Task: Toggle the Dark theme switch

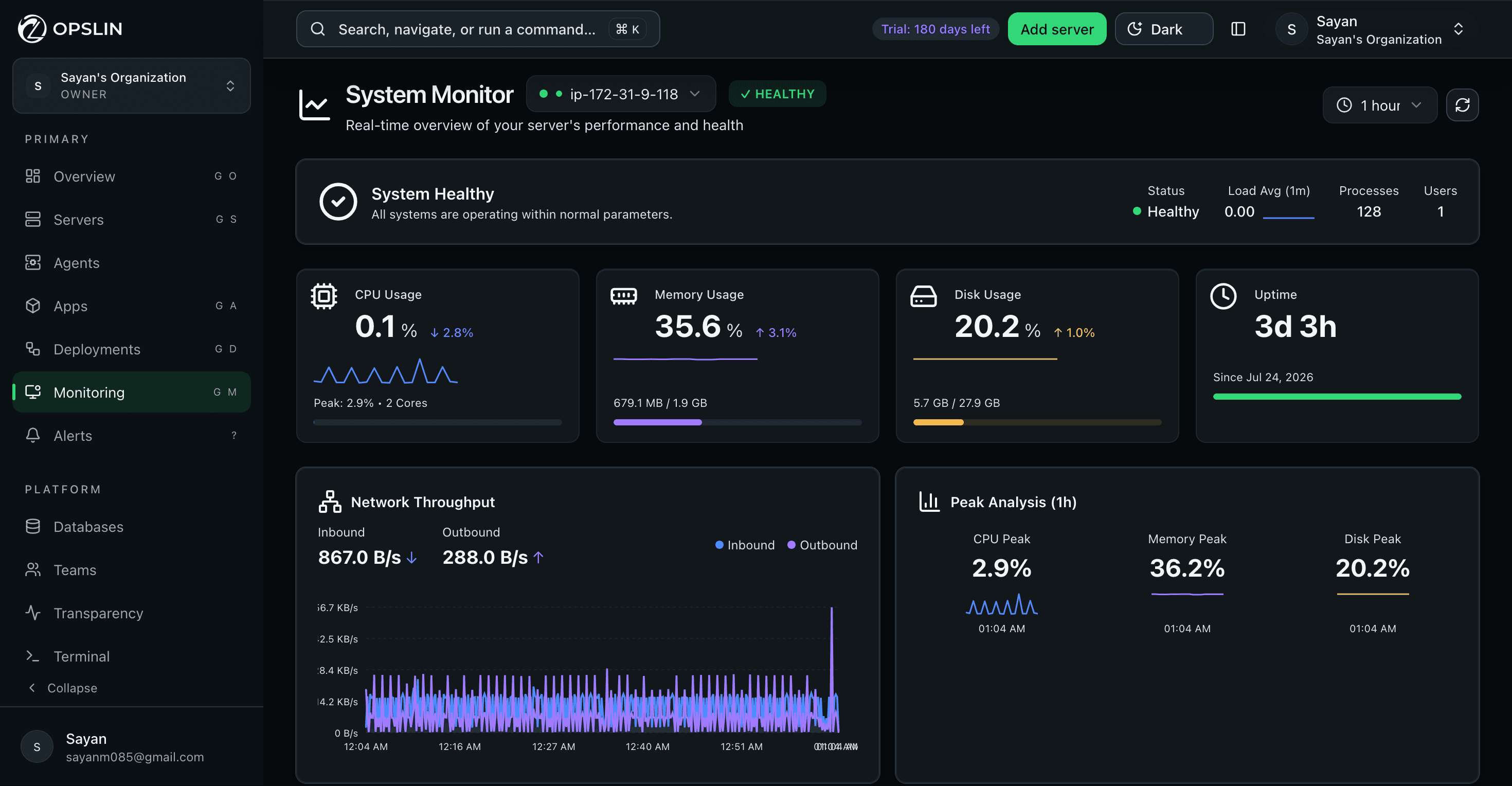Action: (x=1163, y=29)
